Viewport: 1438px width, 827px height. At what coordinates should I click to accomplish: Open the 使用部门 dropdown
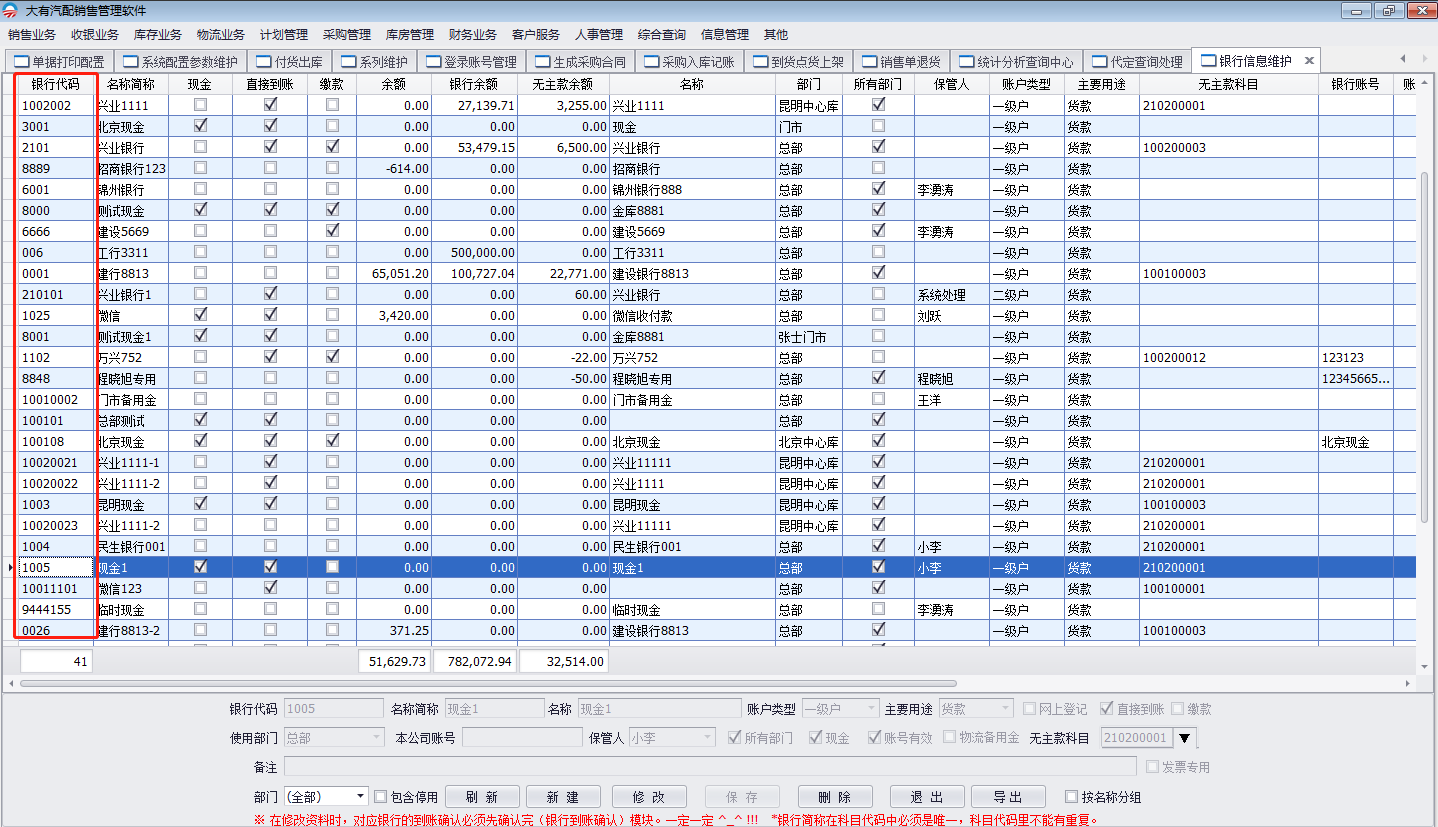376,738
